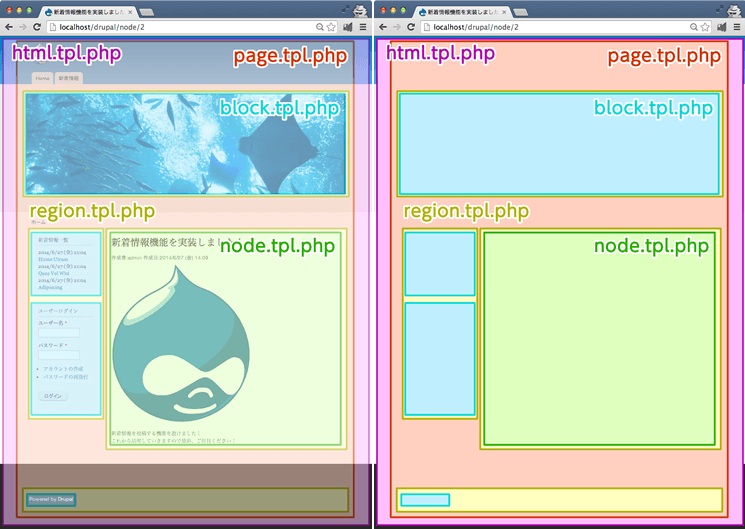
Task: Click the ホーム breadcrumb link
Action: pyautogui.click(x=38, y=222)
